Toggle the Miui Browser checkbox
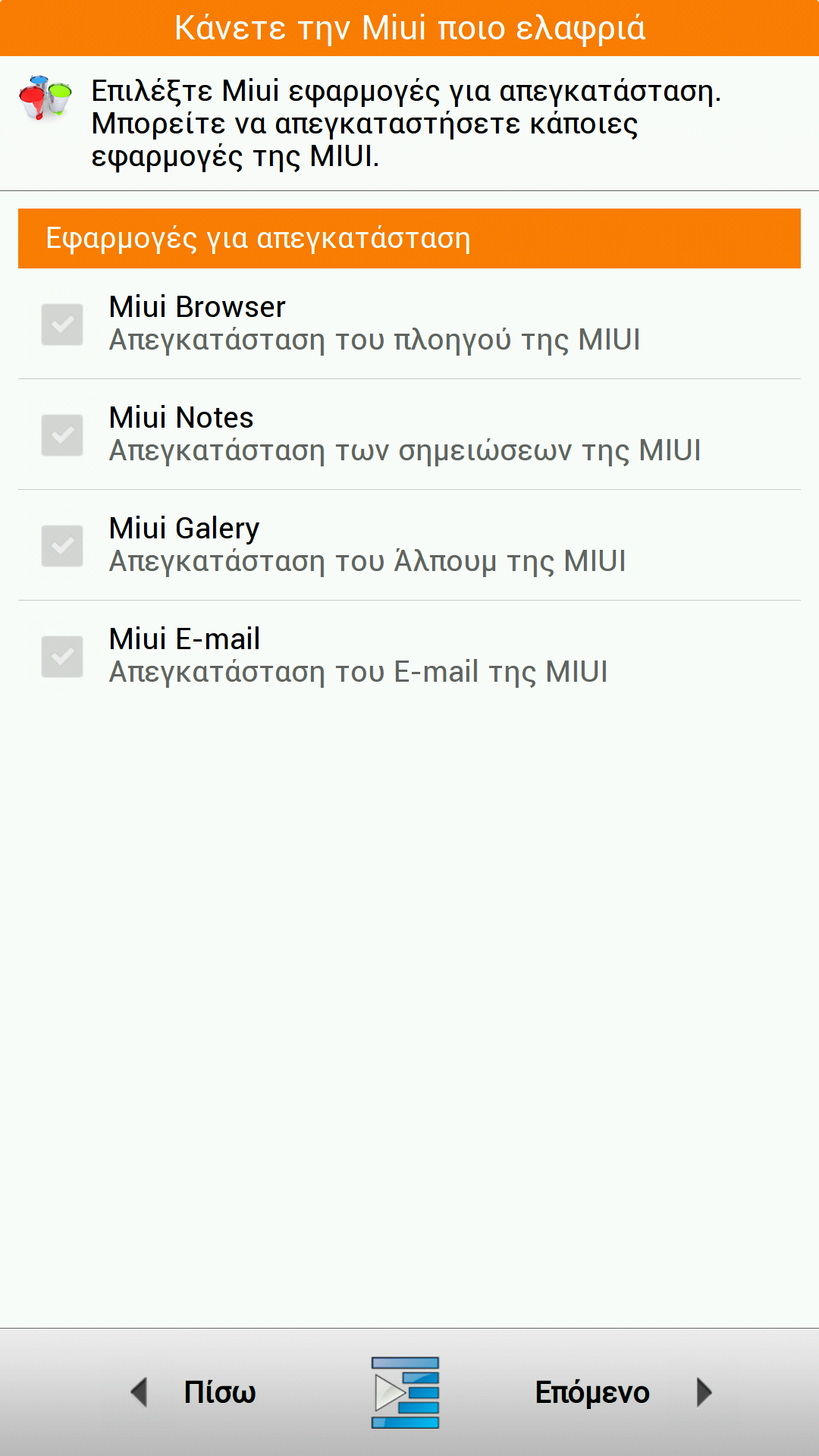The image size is (819, 1456). [x=62, y=325]
